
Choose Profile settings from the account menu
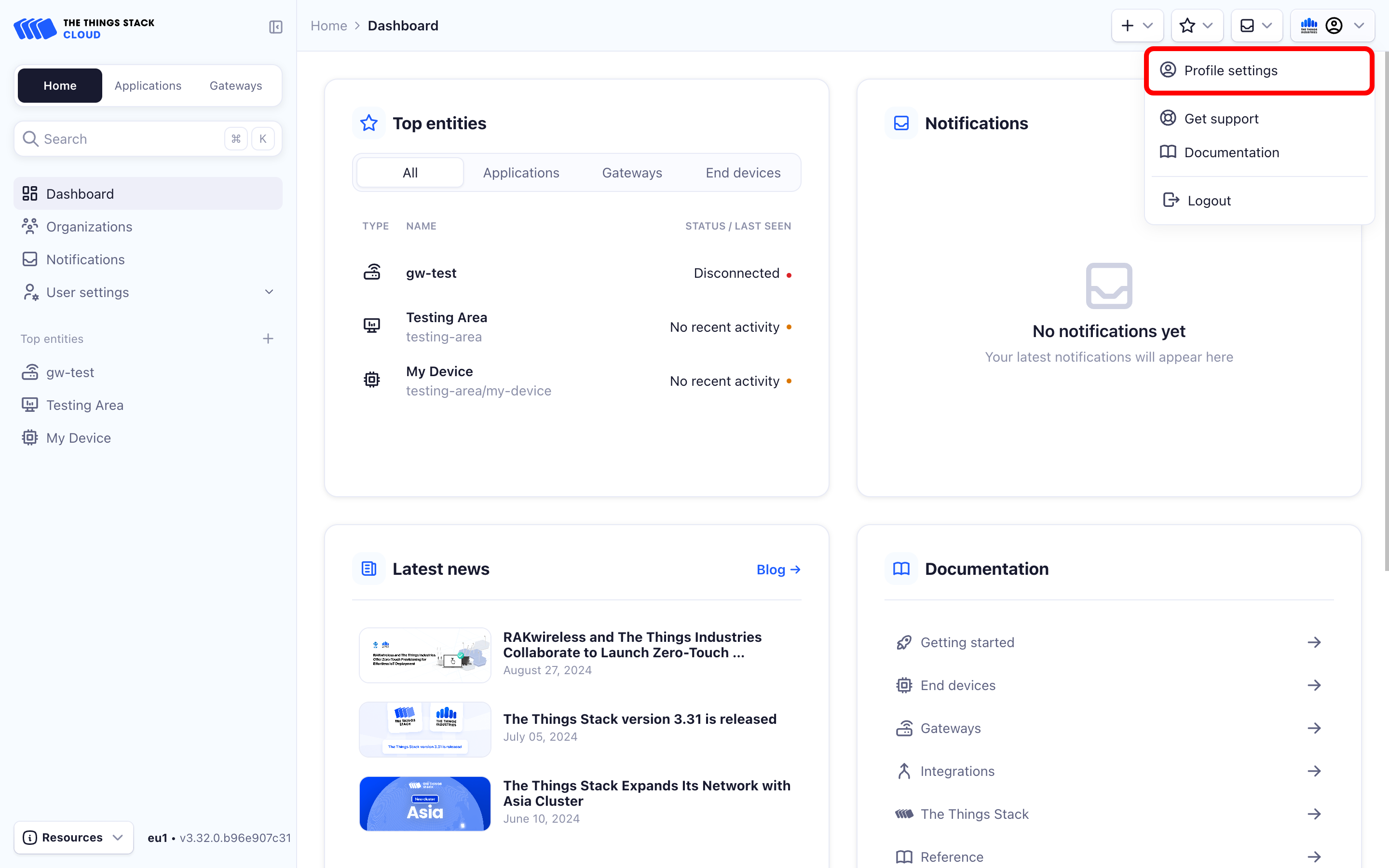(x=1231, y=70)
